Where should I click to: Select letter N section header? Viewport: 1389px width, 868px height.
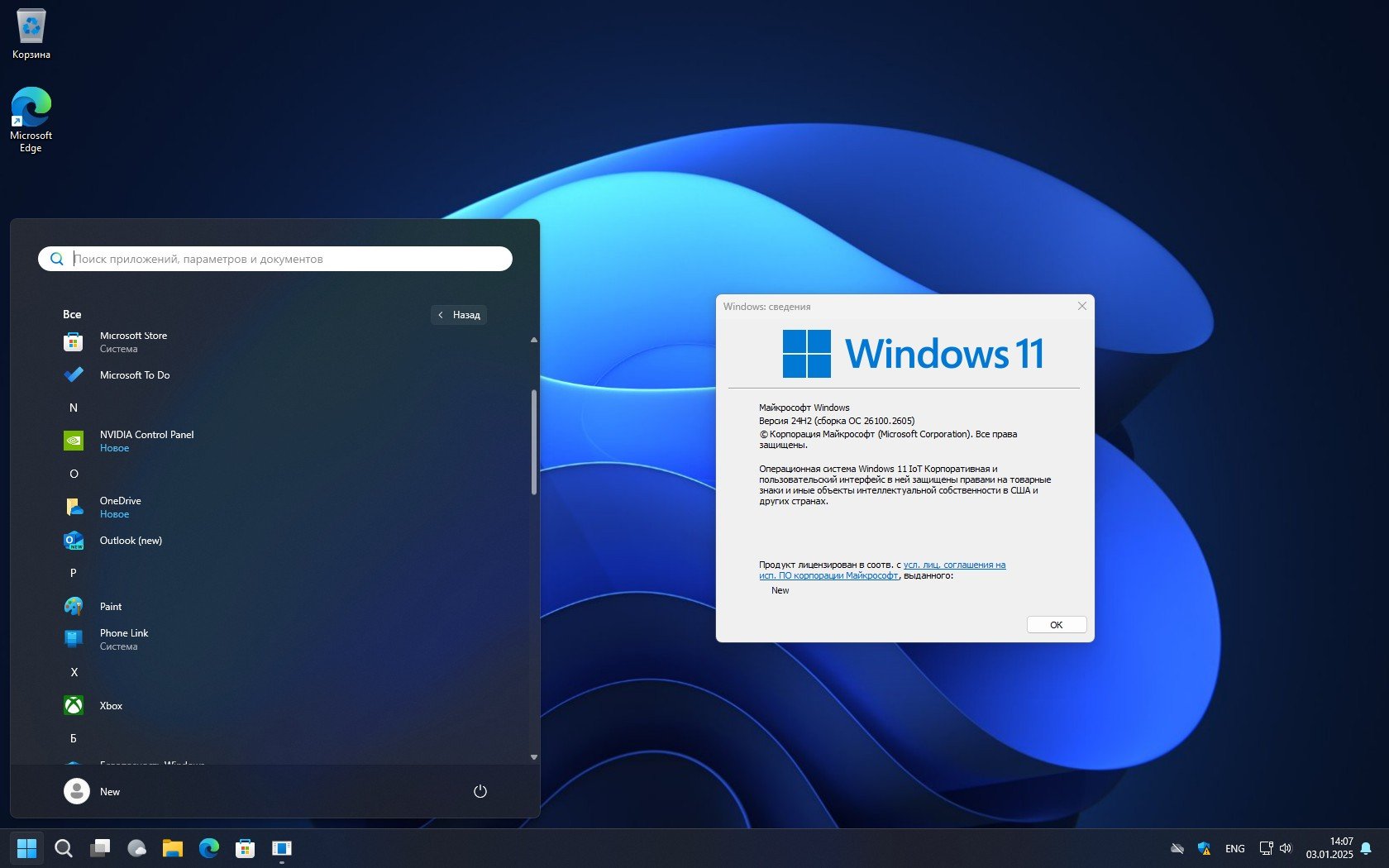coord(74,408)
